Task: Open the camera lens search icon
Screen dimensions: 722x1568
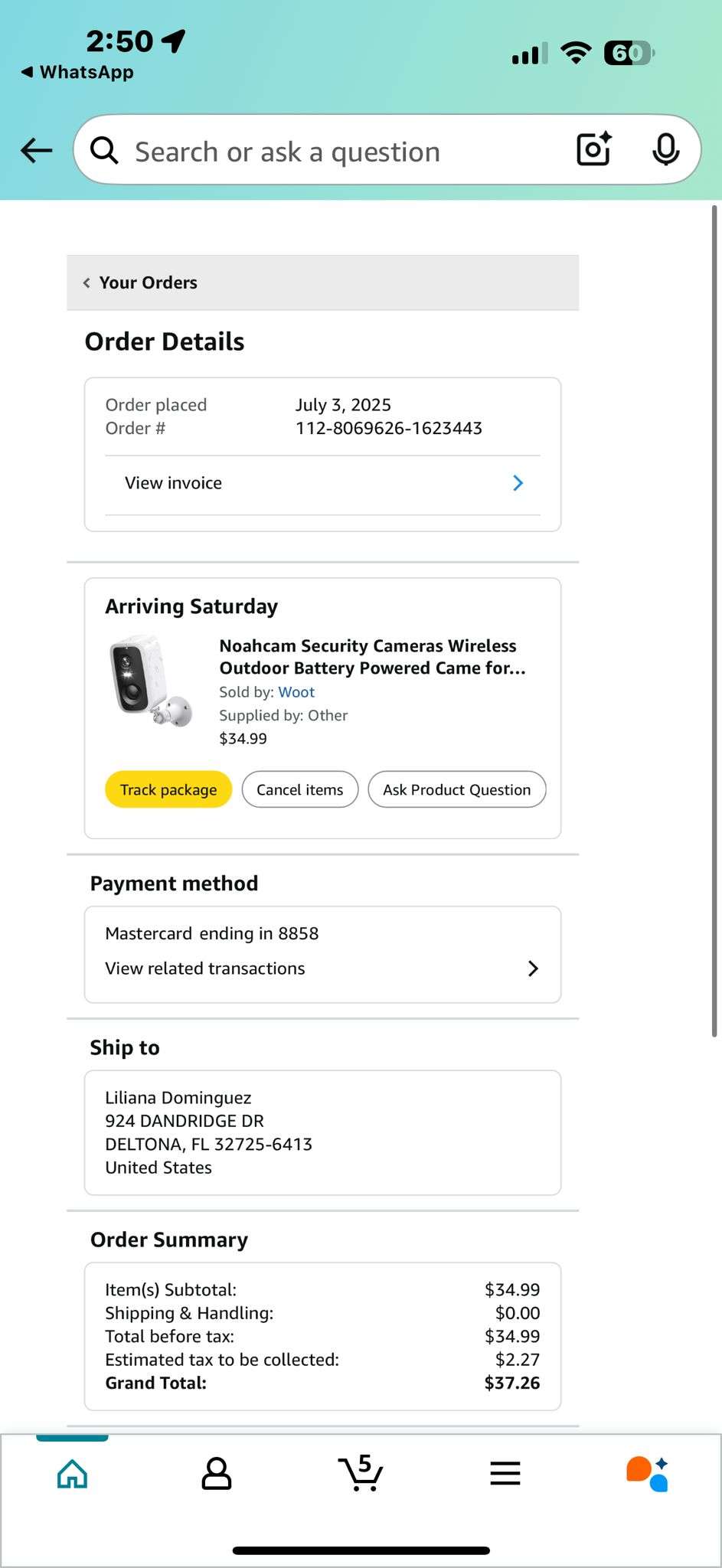Action: click(593, 149)
